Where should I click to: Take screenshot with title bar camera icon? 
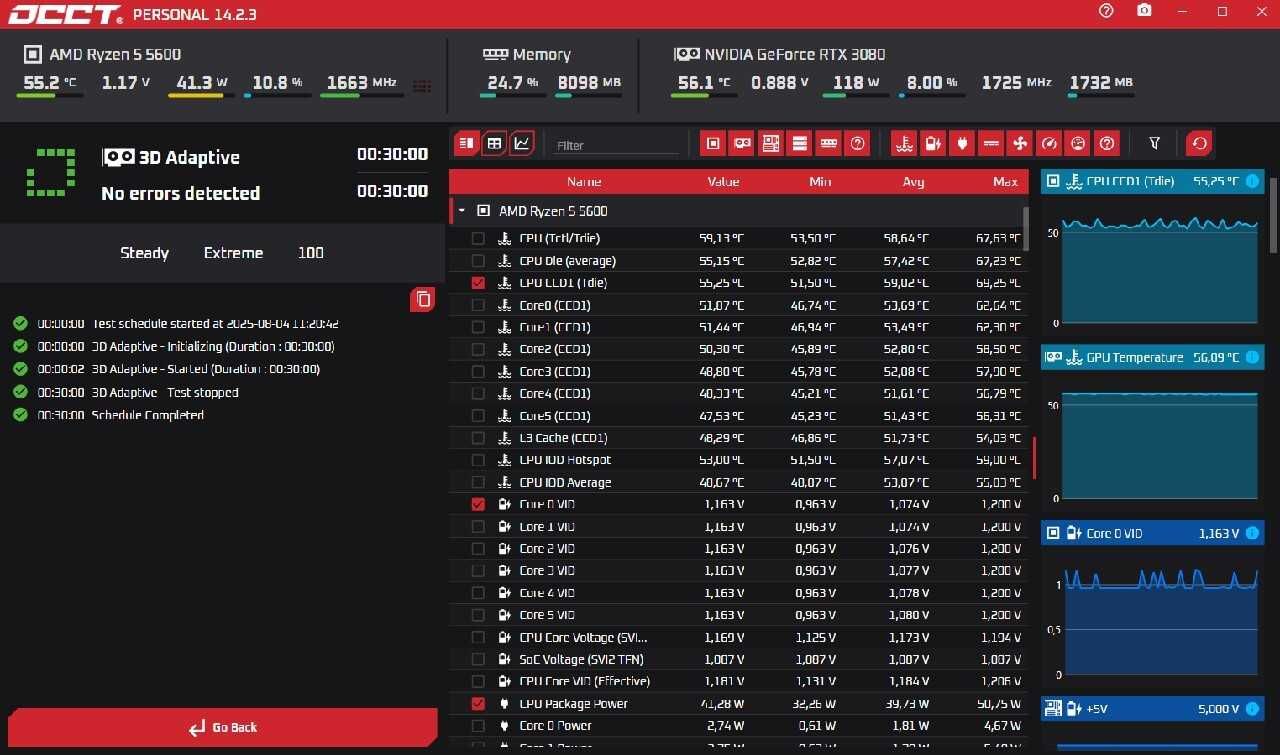pos(1144,11)
